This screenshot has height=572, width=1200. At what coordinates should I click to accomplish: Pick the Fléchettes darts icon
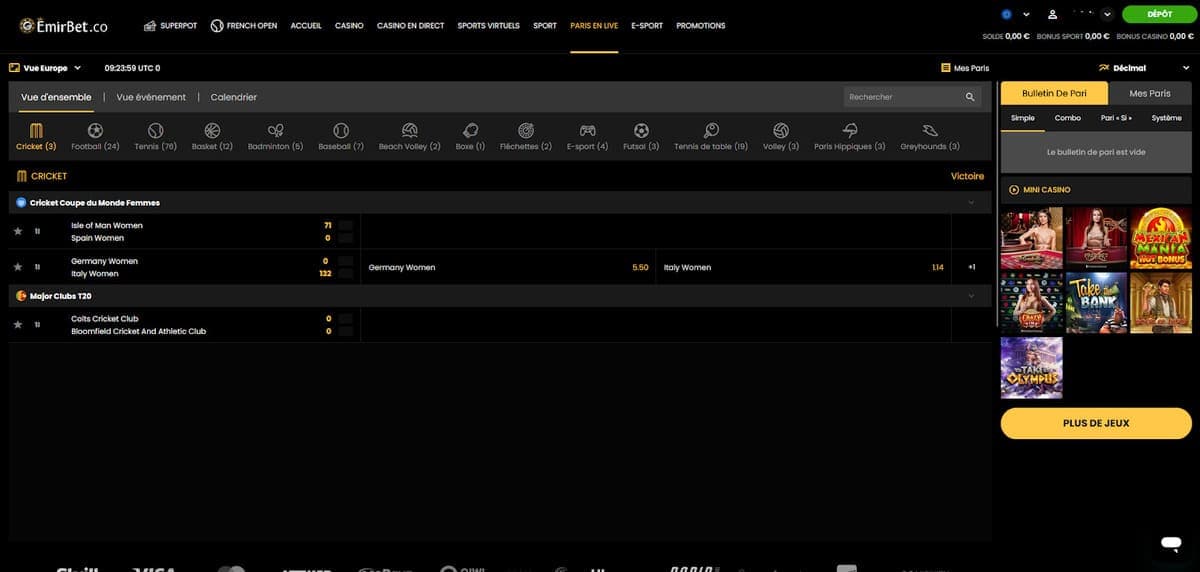[x=526, y=131]
